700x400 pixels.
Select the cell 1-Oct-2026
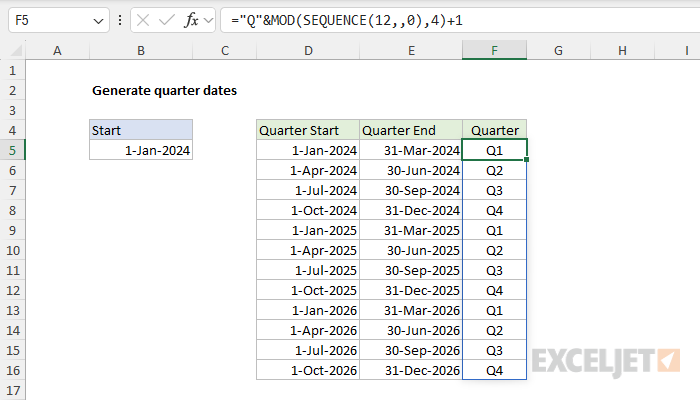click(308, 371)
